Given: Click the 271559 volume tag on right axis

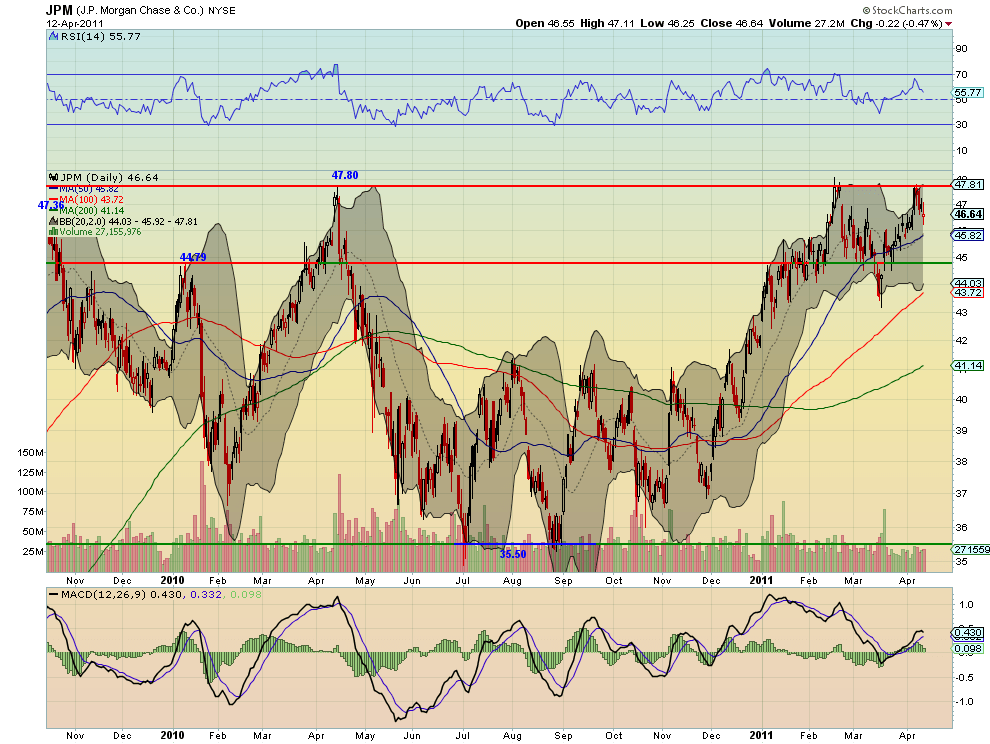Looking at the screenshot, I should [972, 549].
